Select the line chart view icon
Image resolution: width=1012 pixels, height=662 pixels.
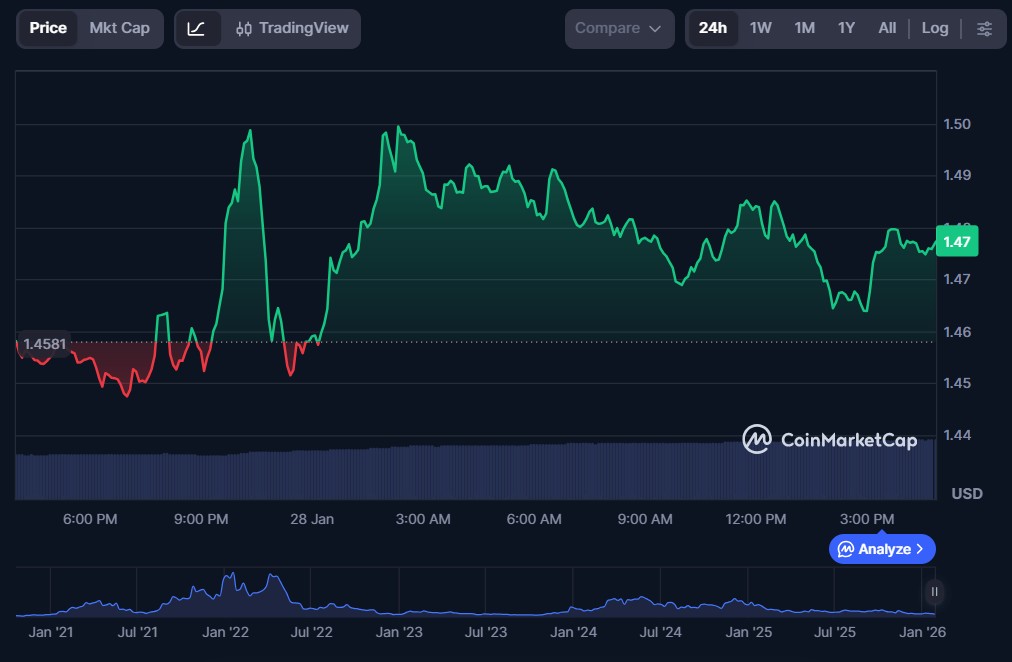(x=197, y=28)
